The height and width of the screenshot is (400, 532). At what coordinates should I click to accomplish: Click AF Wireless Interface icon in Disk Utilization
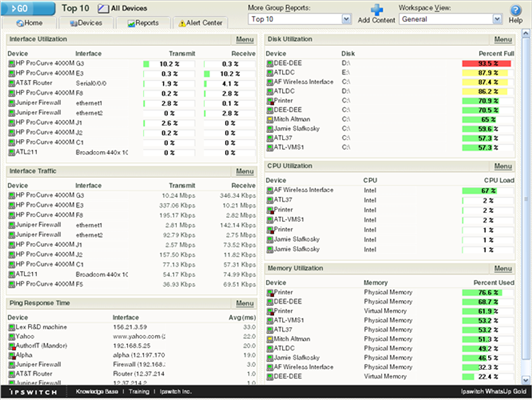270,82
